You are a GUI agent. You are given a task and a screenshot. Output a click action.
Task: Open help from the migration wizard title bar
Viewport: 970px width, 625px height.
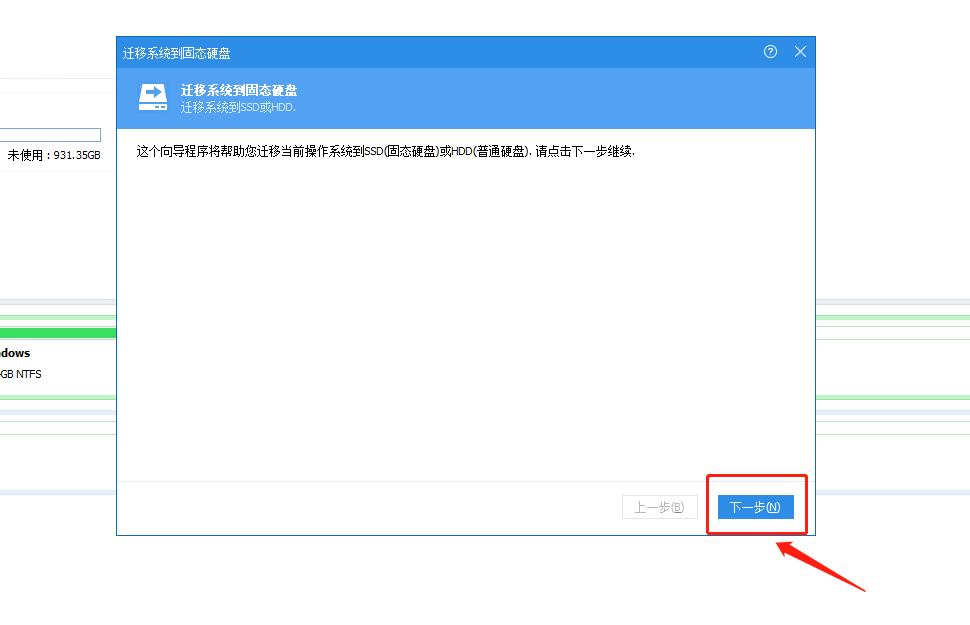(x=770, y=51)
